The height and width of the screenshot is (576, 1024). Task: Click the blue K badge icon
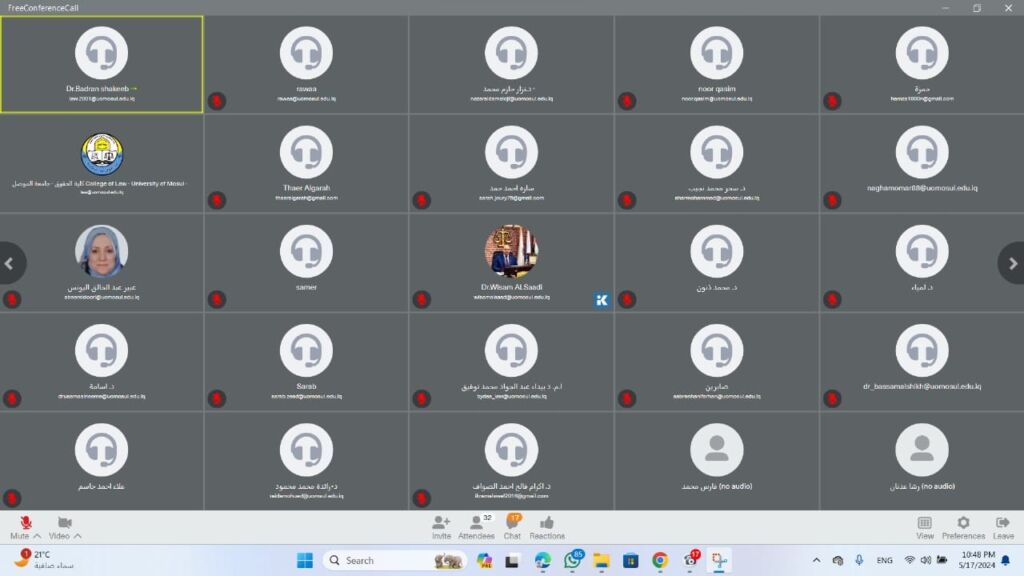click(601, 299)
